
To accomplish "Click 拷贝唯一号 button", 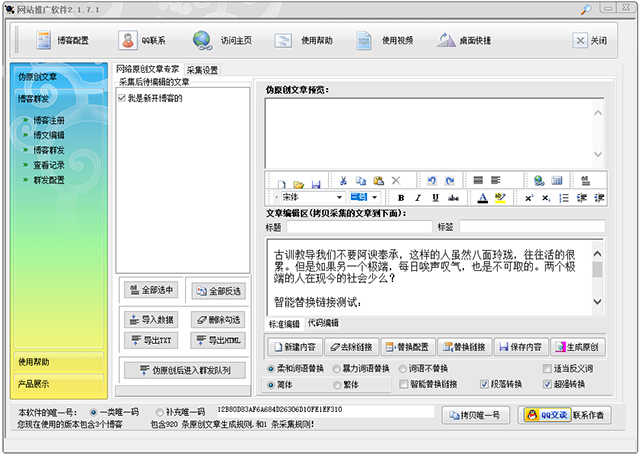I will (476, 416).
